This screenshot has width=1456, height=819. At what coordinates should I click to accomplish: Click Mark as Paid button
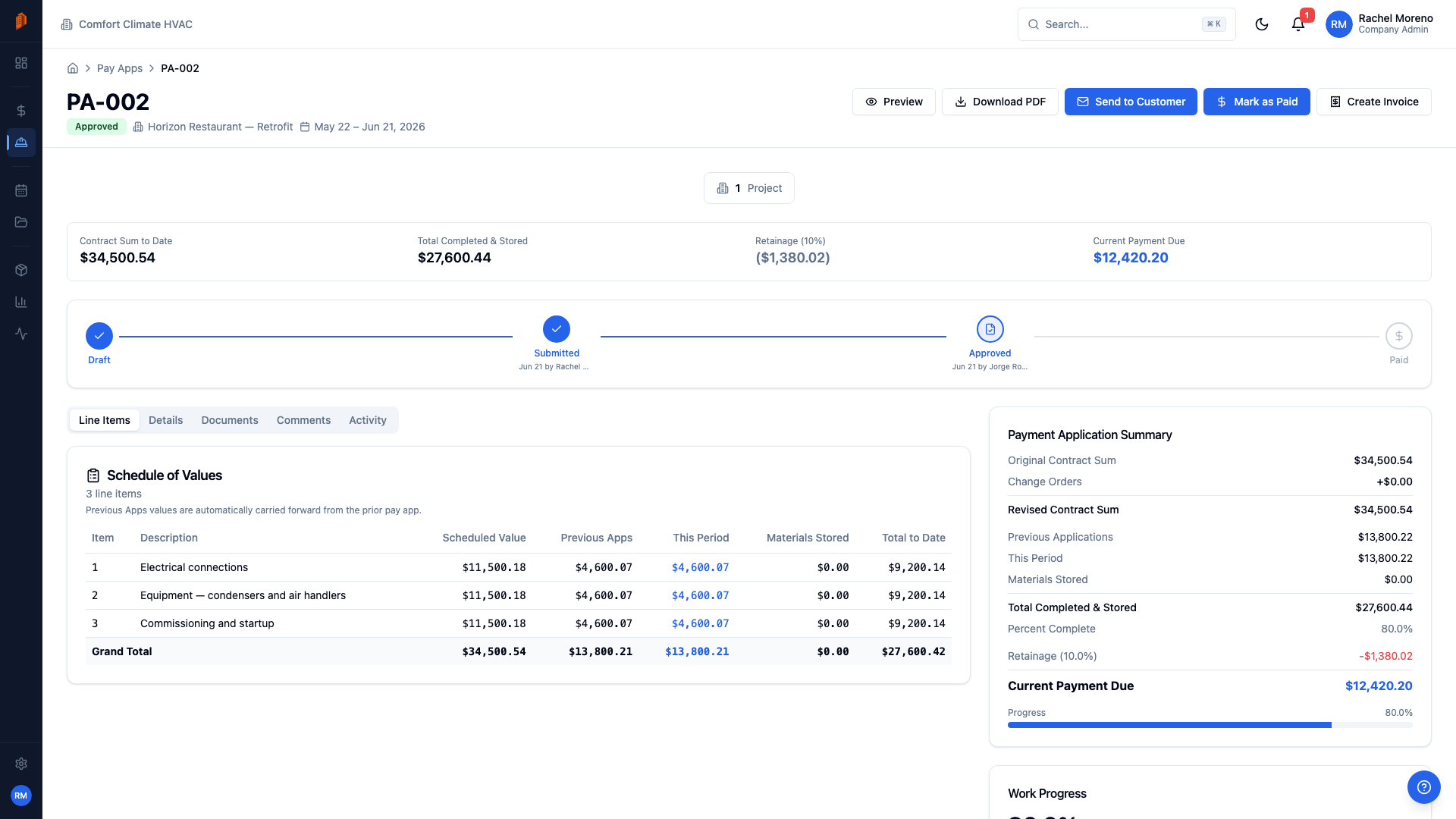pos(1257,102)
